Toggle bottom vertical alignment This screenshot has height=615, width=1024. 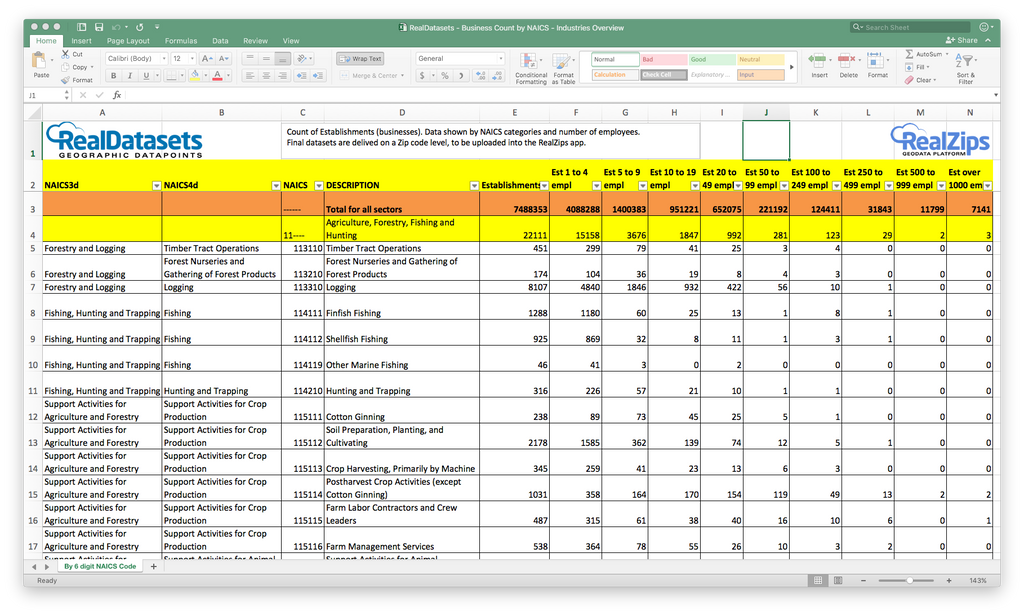point(282,59)
